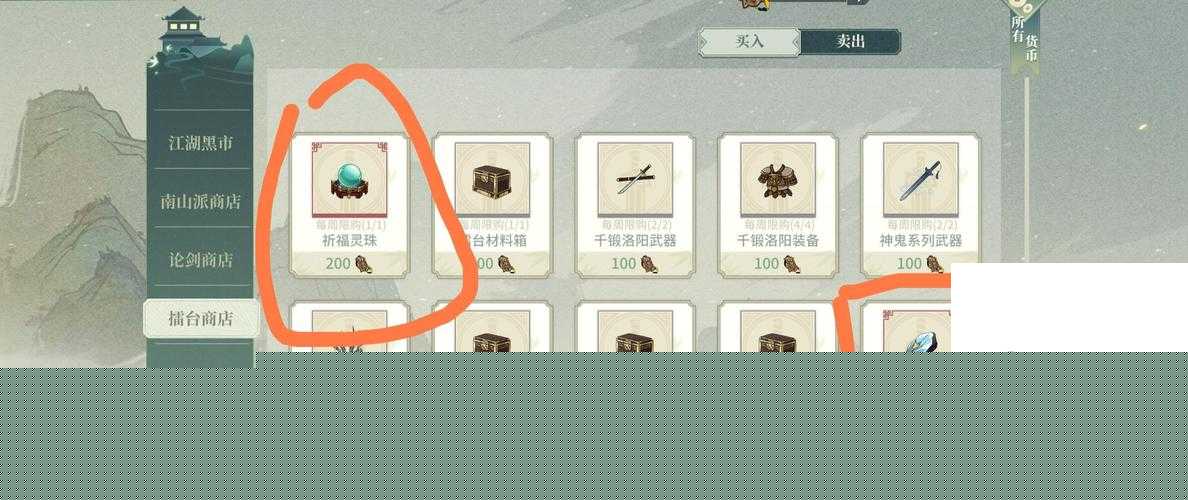Viewport: 1188px width, 500px height.
Task: Select the 千锻洛阳装备 armor icon
Action: (778, 180)
